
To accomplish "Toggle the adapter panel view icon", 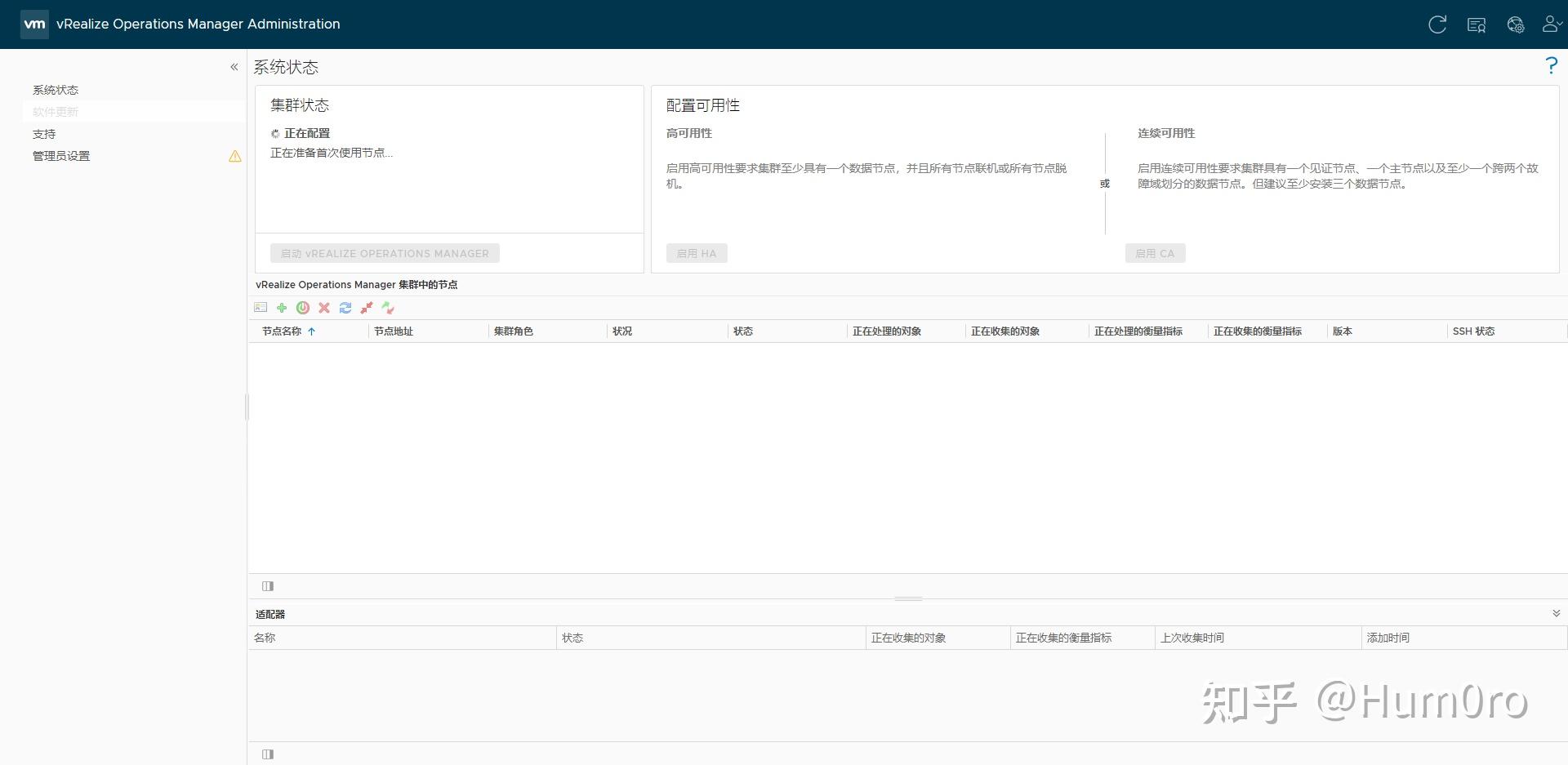I will (x=267, y=754).
